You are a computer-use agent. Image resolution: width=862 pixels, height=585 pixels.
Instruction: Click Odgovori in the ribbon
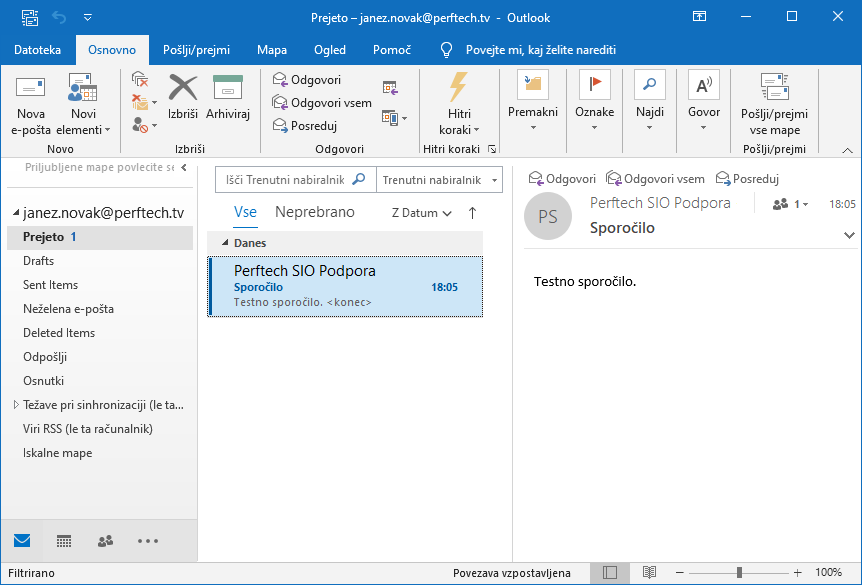307,80
